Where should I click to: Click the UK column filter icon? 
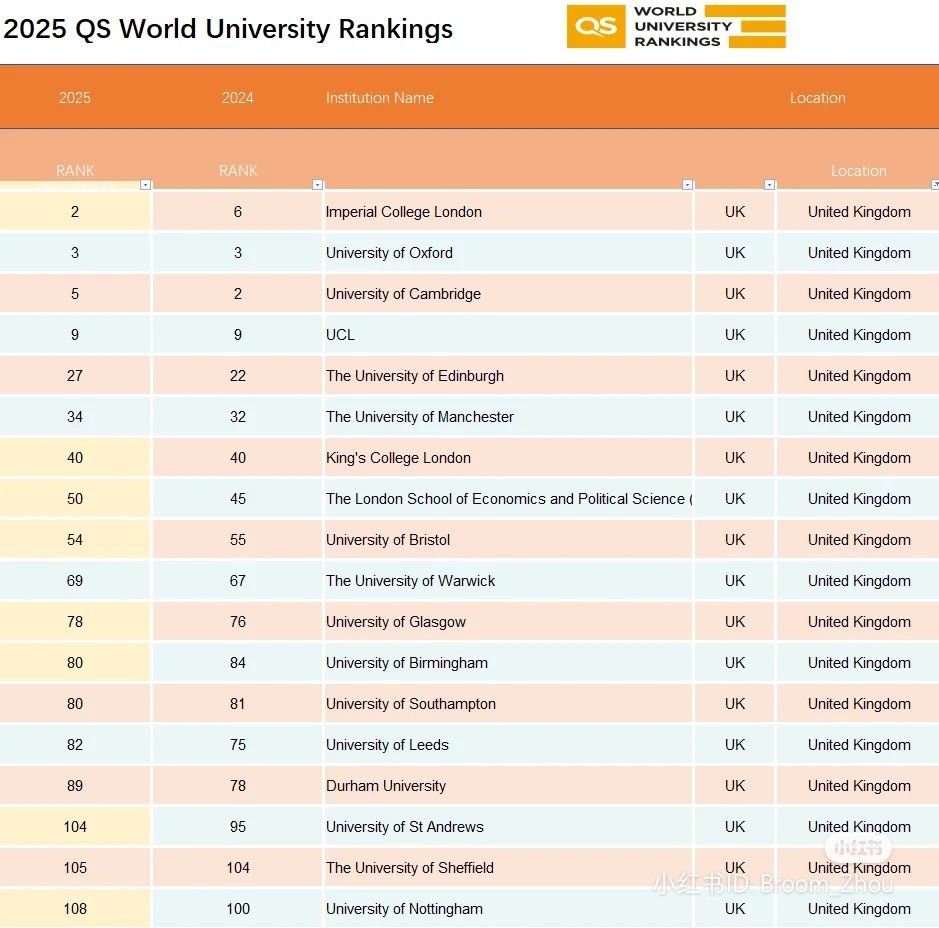(x=770, y=184)
